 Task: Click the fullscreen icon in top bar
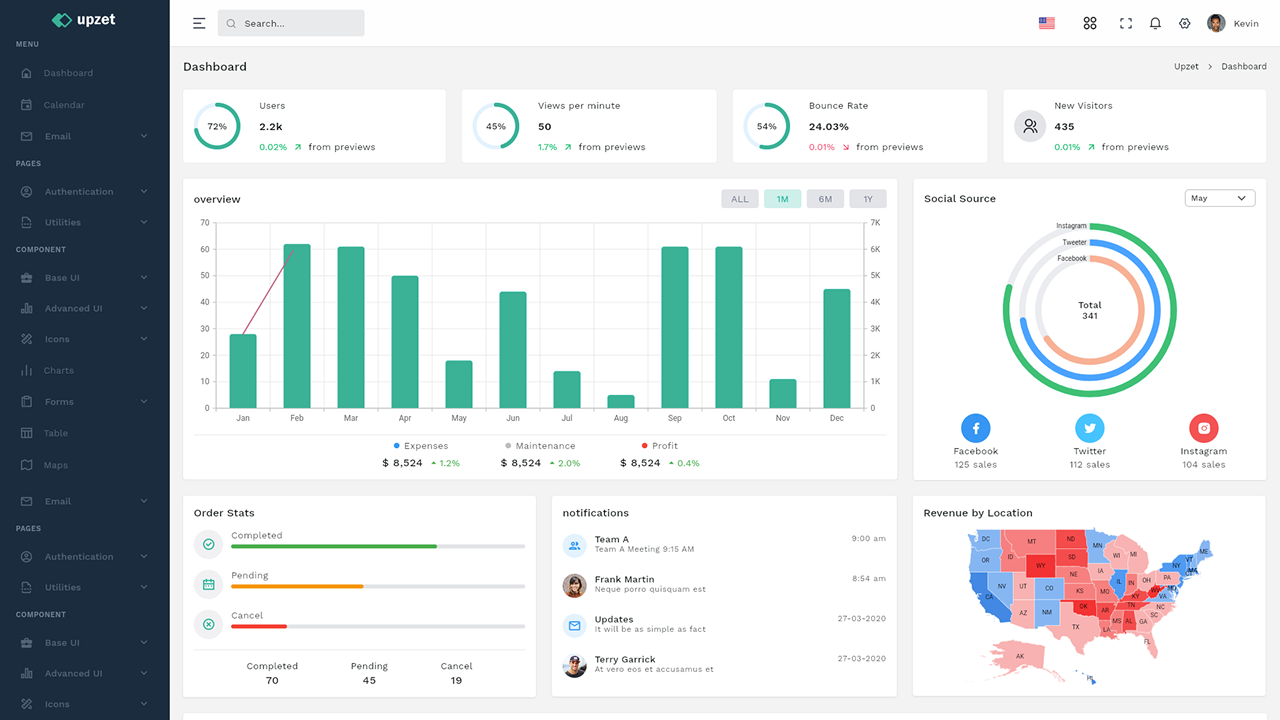point(1126,23)
